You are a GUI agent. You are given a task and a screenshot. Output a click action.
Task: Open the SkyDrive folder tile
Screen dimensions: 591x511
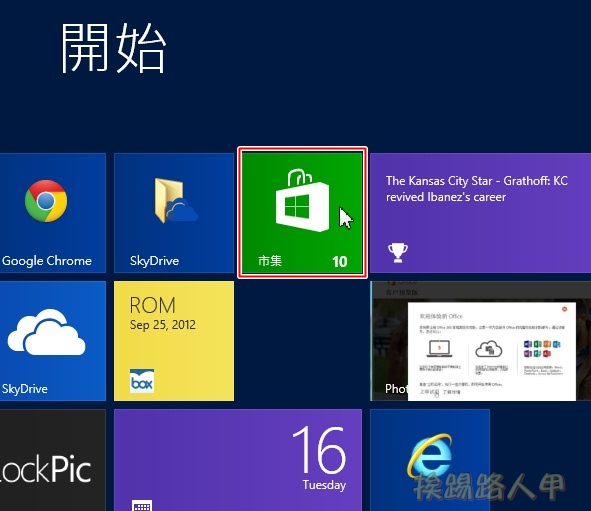[x=174, y=213]
